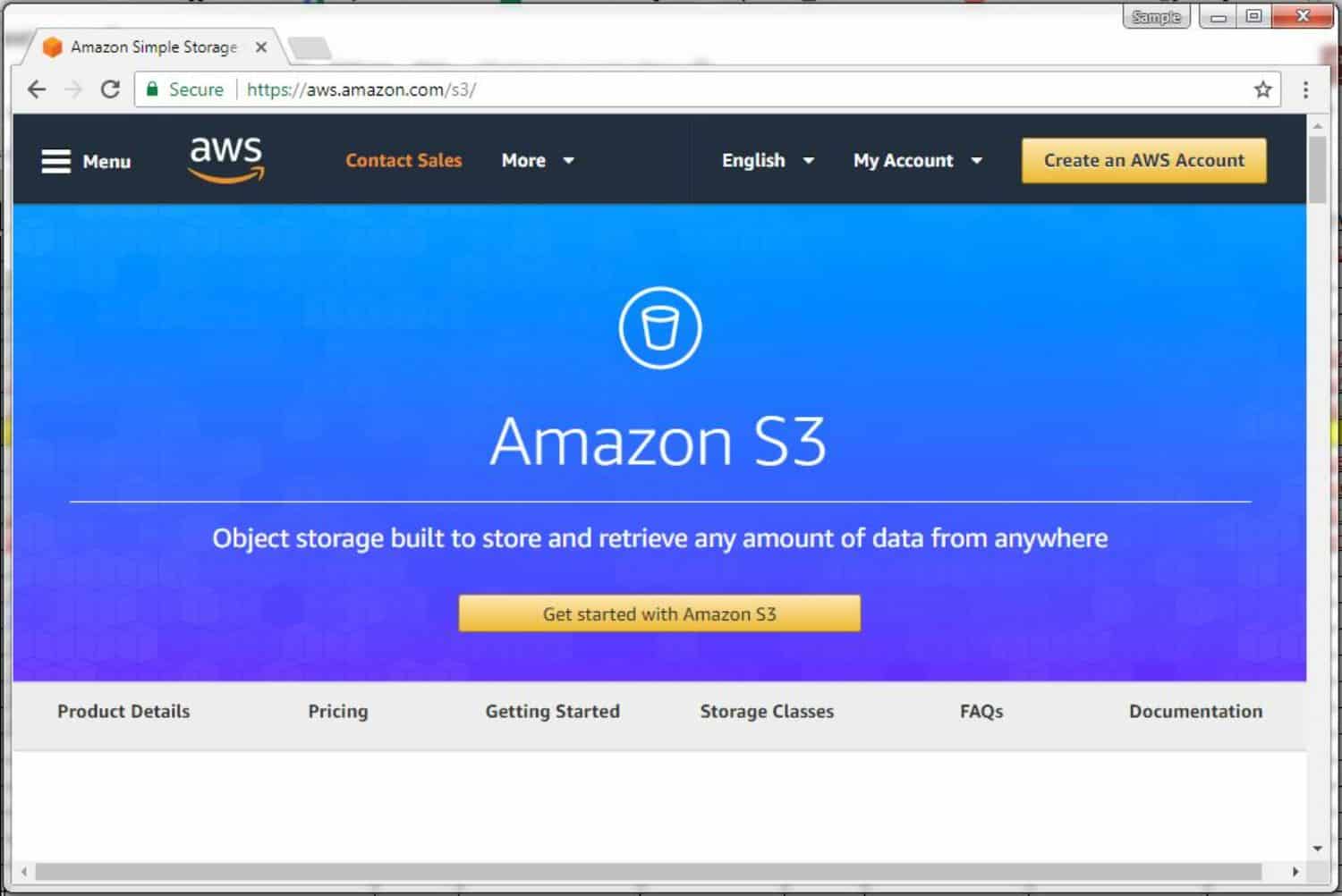This screenshot has height=896, width=1342.
Task: Open Chrome's three-dot menu
Action: 1305,89
